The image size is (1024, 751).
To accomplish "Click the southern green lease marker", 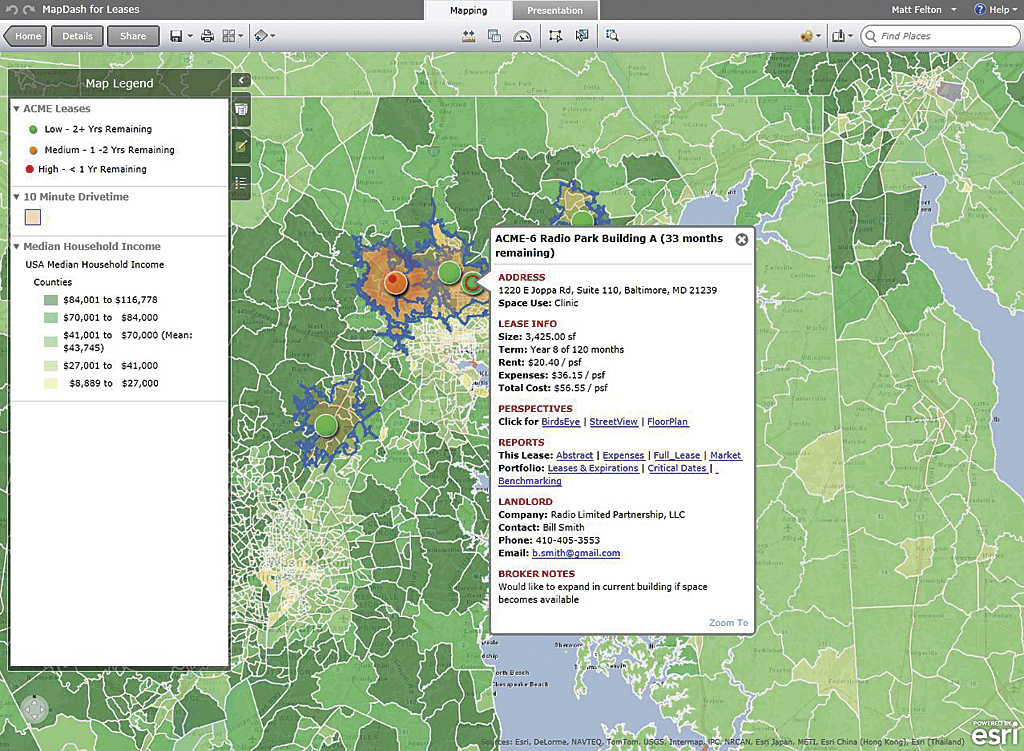I will [327, 426].
